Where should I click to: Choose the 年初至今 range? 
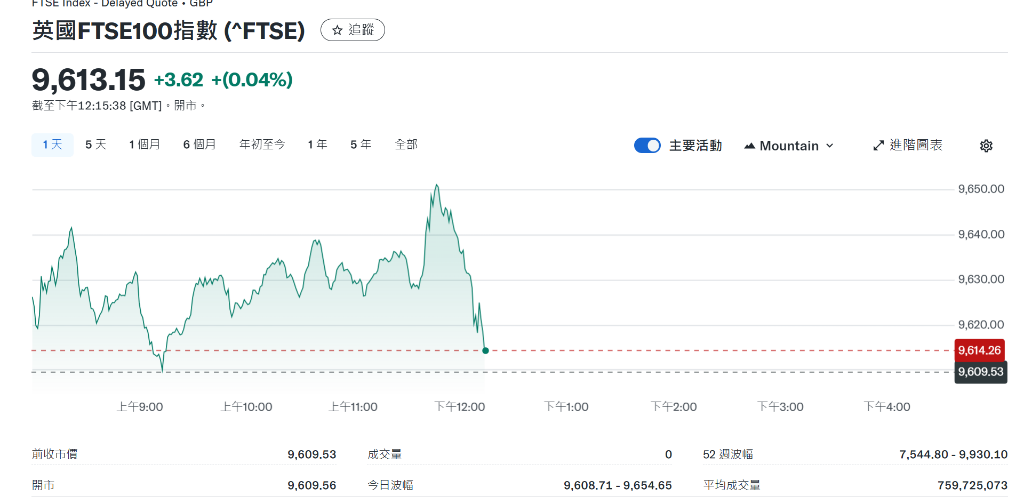point(262,145)
